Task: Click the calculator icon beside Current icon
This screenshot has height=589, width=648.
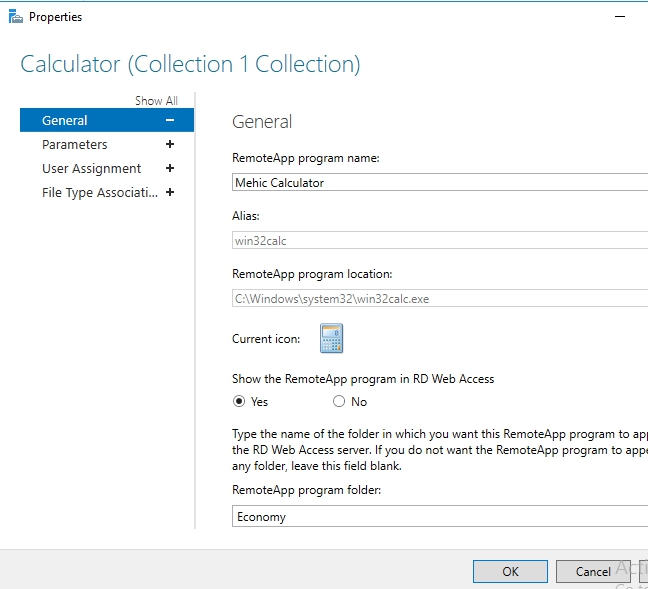Action: 331,338
